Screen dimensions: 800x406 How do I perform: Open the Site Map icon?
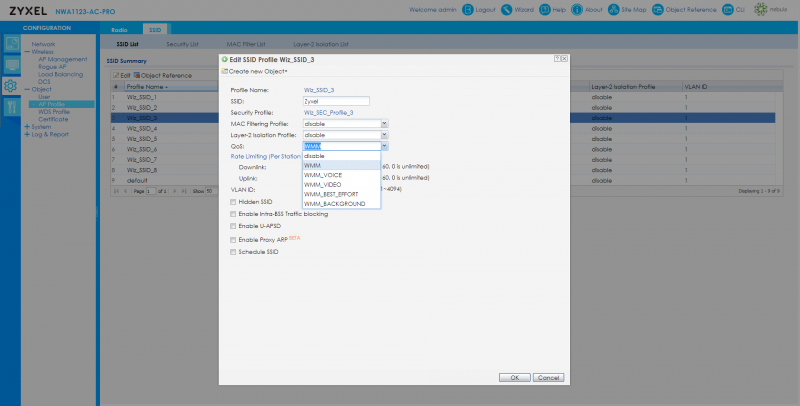coord(614,10)
